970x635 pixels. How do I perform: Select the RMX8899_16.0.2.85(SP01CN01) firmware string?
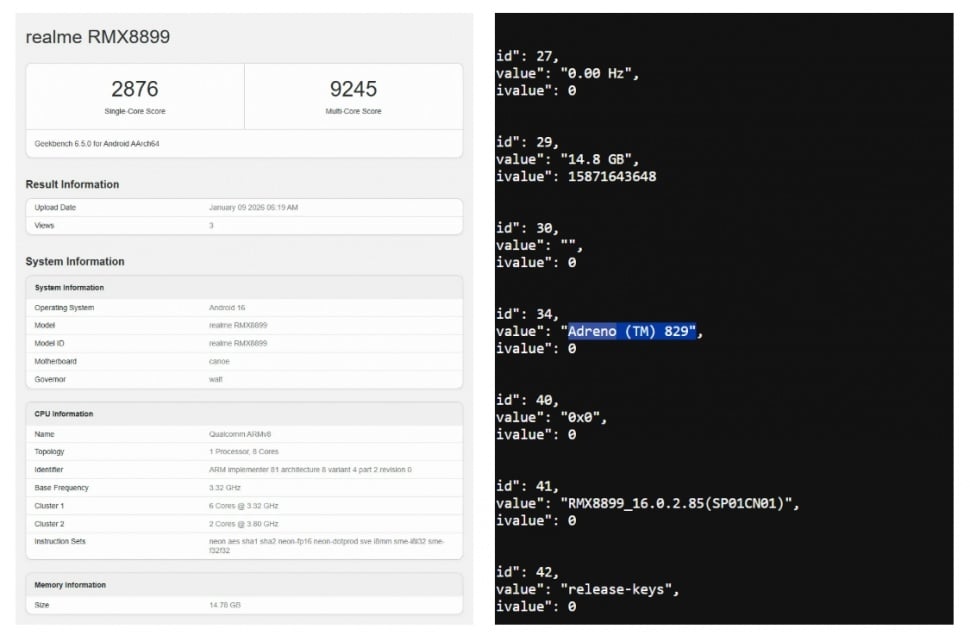[679, 503]
